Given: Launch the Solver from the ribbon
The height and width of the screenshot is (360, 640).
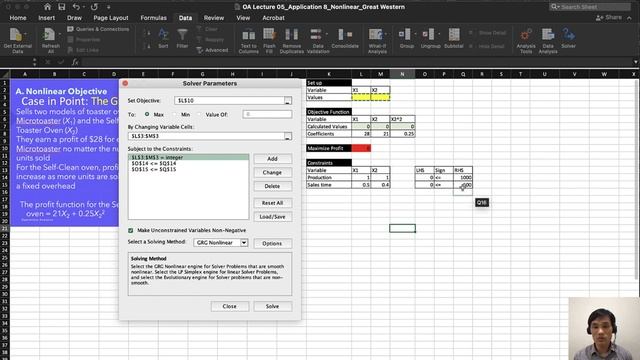Looking at the screenshot, I should [x=568, y=38].
